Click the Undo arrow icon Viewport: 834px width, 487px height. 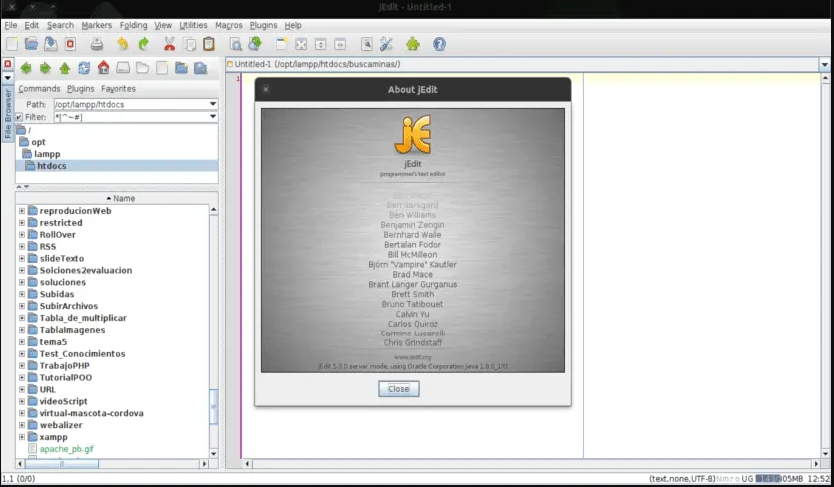coord(122,44)
